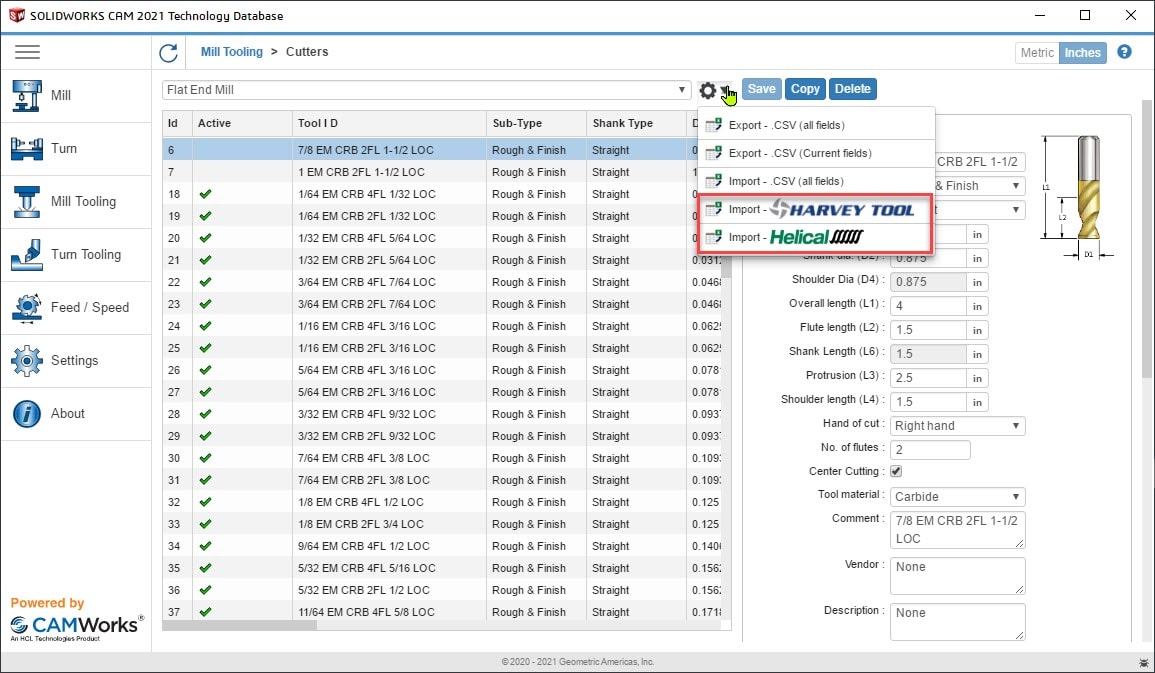The width and height of the screenshot is (1155, 673).
Task: Toggle Active checkmark for tool Id 22
Action: click(206, 282)
